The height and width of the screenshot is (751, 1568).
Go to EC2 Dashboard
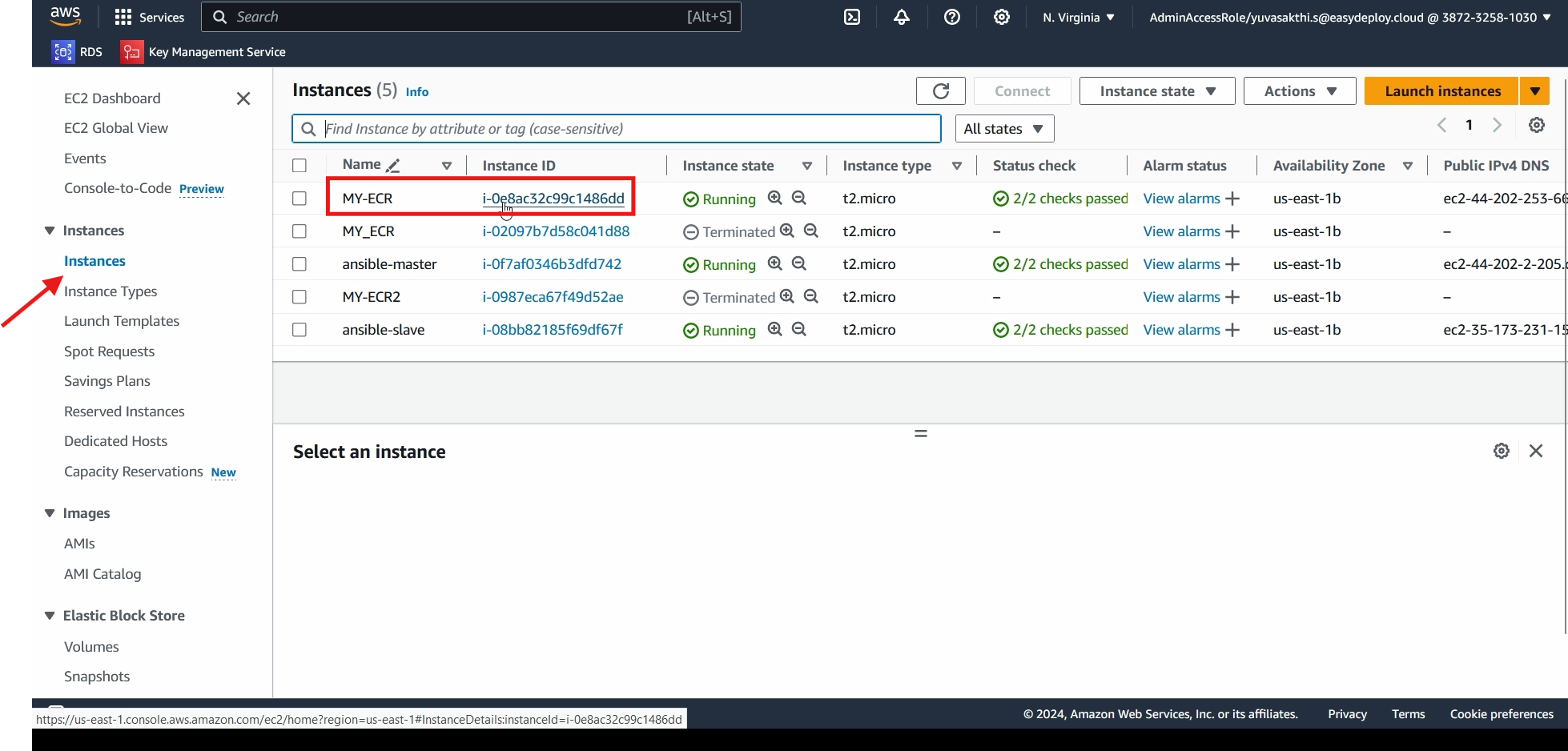112,98
